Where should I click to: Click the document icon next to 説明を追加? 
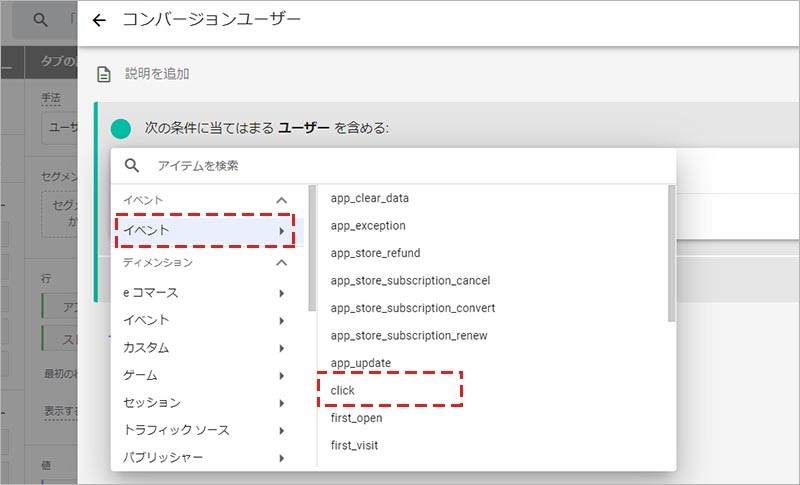tap(103, 74)
